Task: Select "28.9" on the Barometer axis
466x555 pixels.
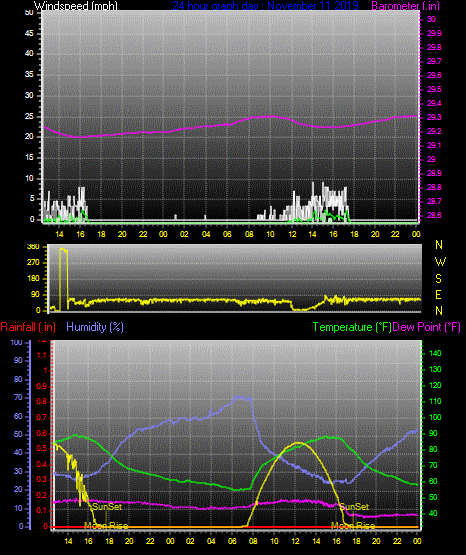Action: tap(434, 173)
